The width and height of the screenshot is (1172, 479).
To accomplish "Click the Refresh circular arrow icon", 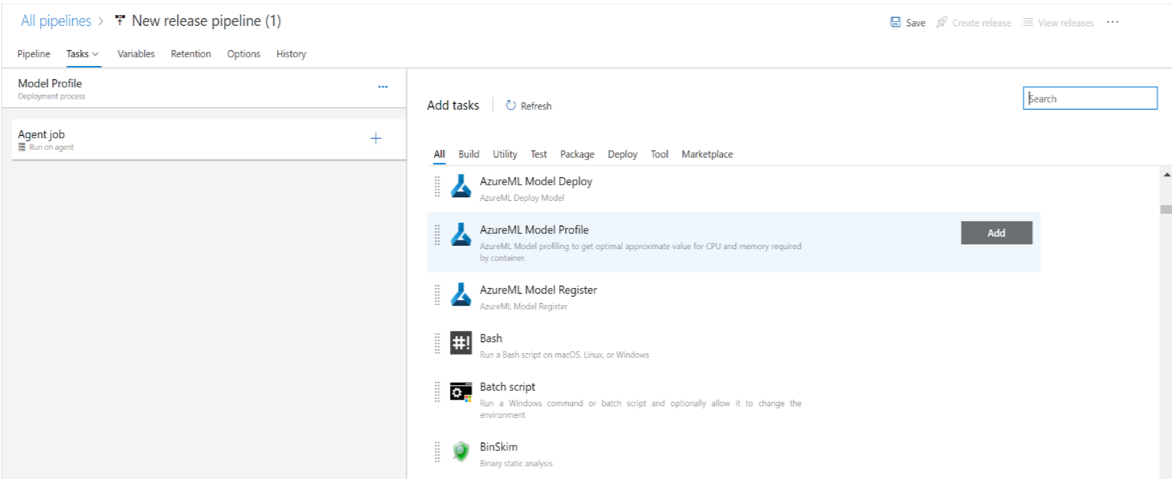I will tap(511, 105).
